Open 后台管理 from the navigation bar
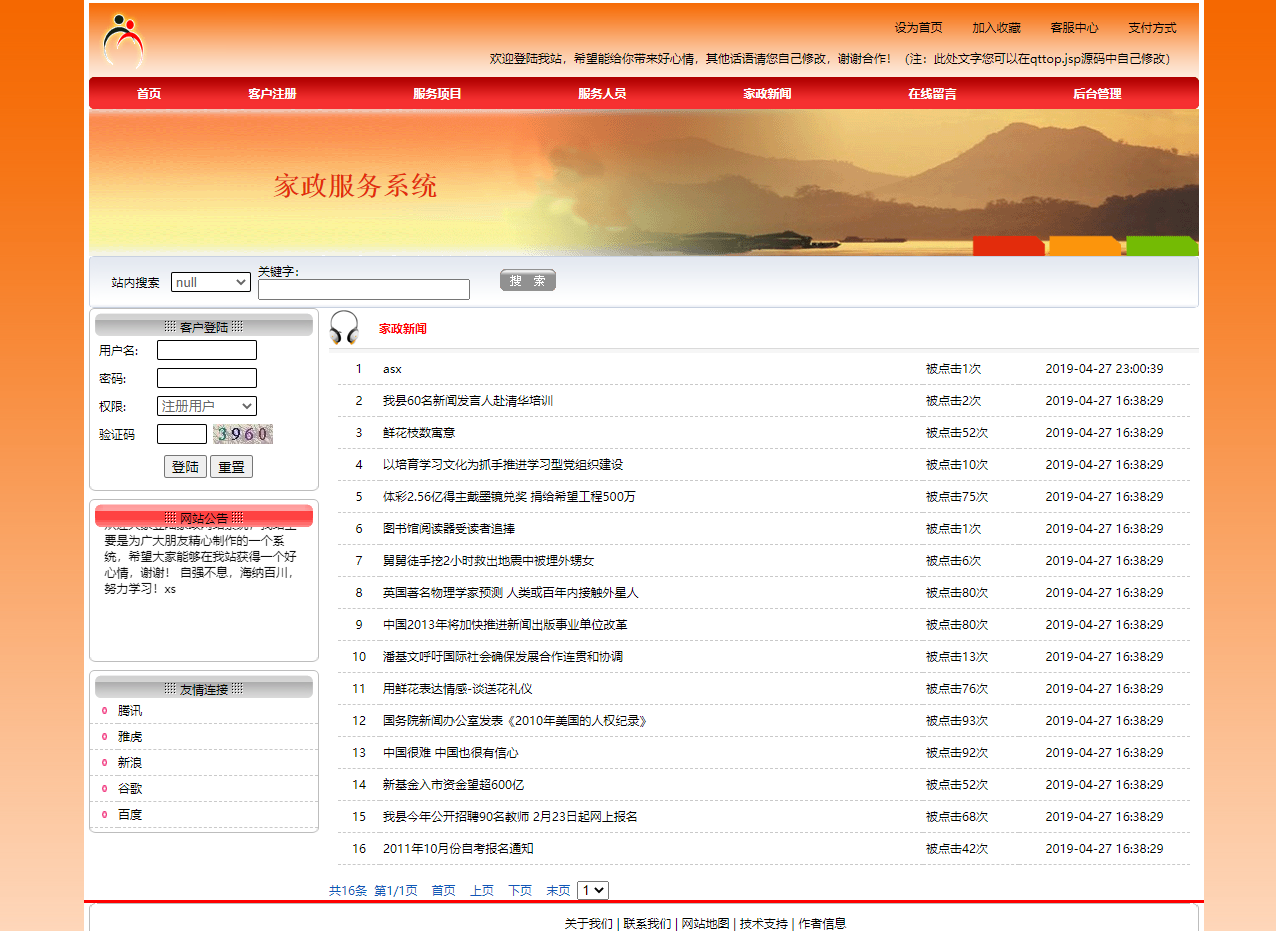 1097,93
